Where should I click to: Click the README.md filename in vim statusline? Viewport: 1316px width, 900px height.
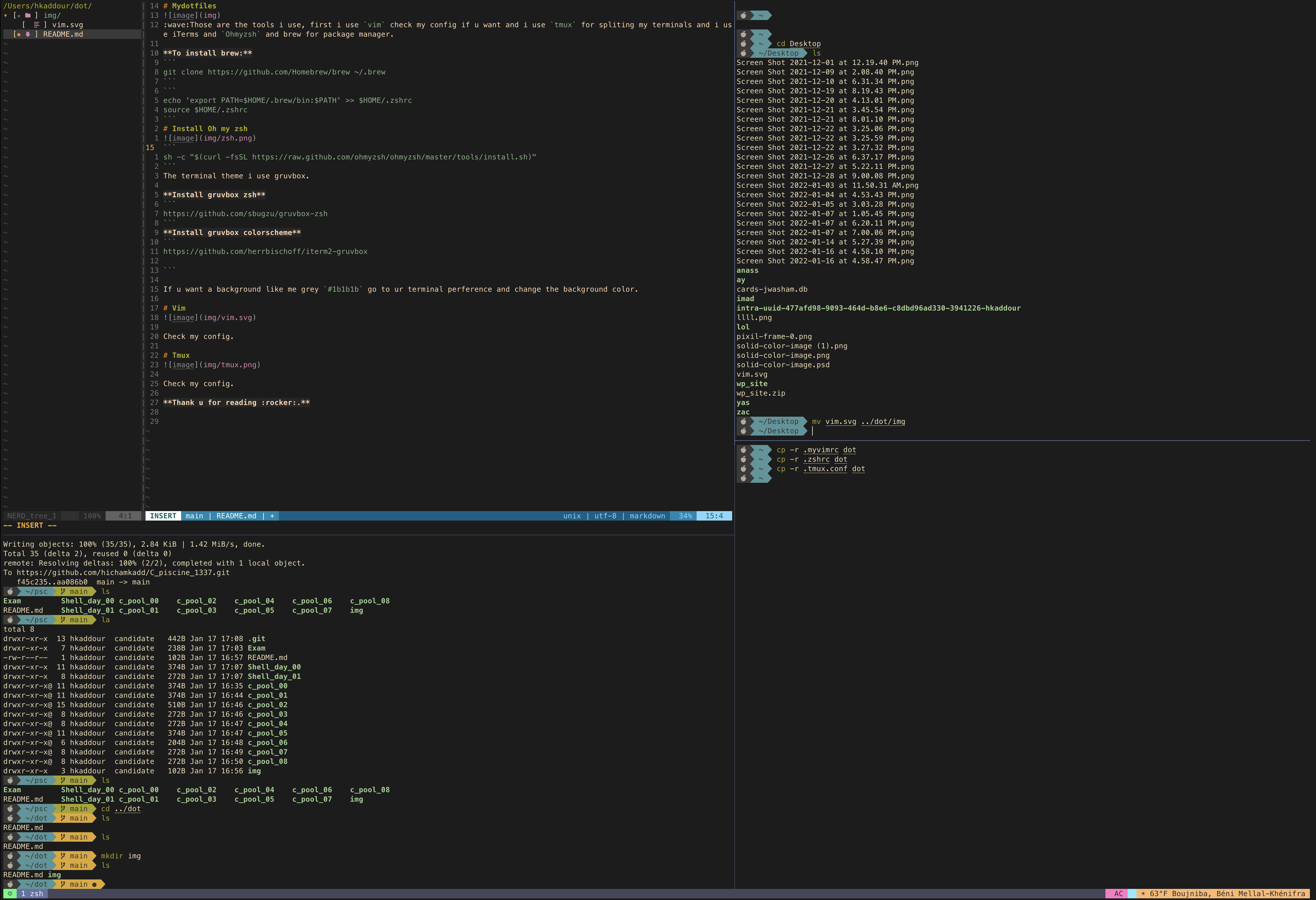[236, 516]
